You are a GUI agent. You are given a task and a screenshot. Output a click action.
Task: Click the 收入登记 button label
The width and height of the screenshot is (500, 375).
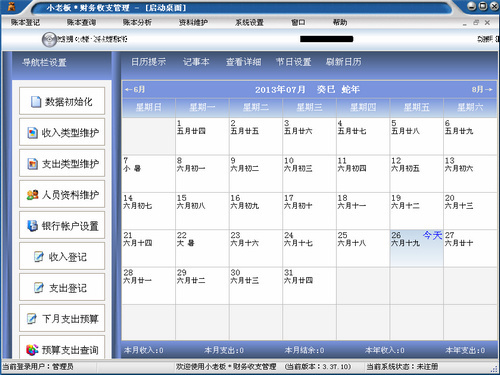pos(68,257)
